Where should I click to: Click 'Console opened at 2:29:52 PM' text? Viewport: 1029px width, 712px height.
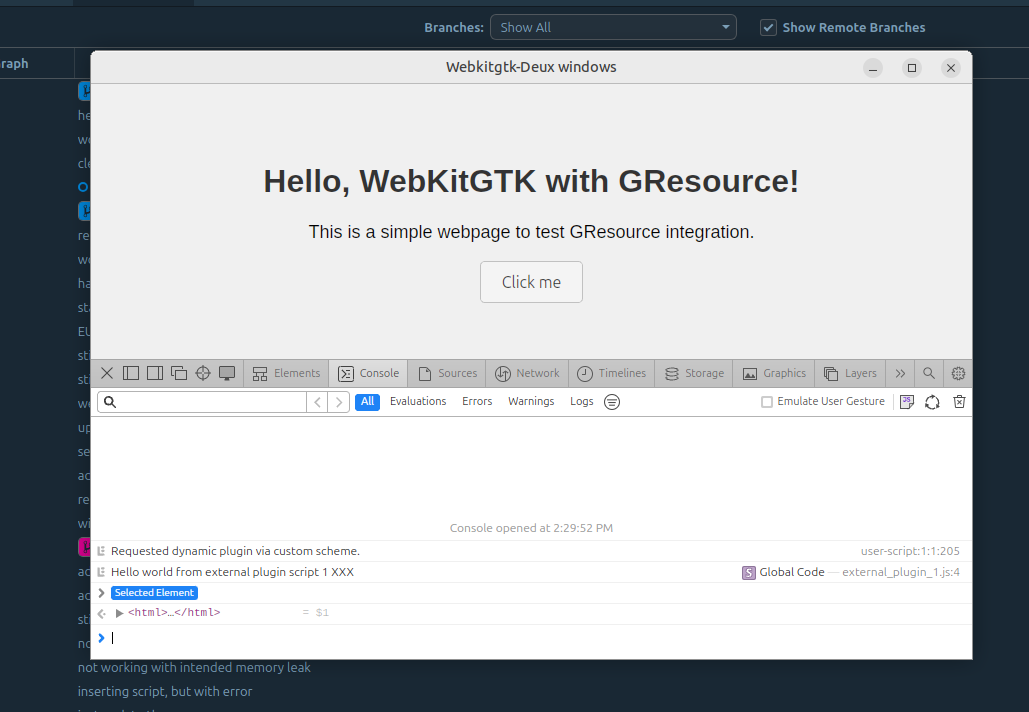531,528
